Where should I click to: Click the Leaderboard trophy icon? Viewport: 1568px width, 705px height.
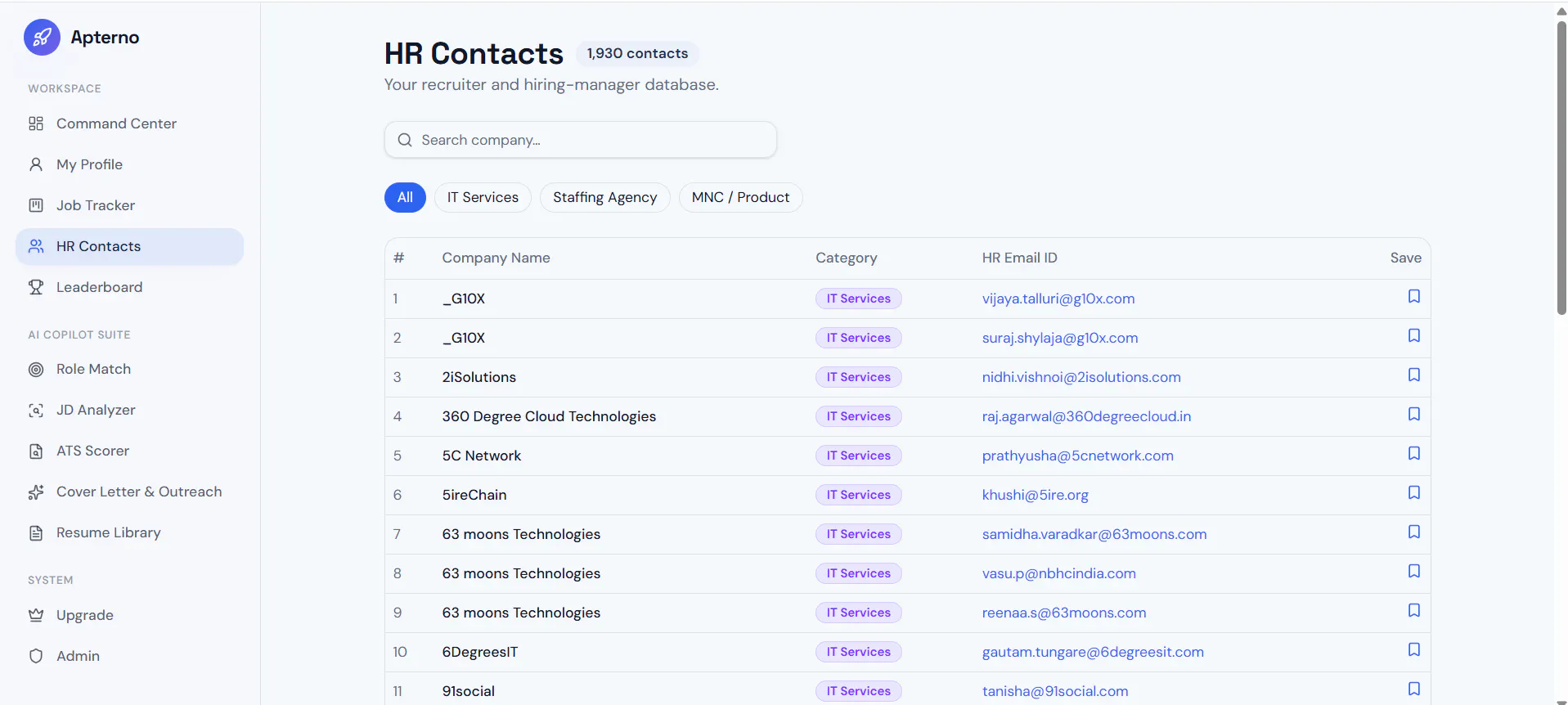pos(36,287)
